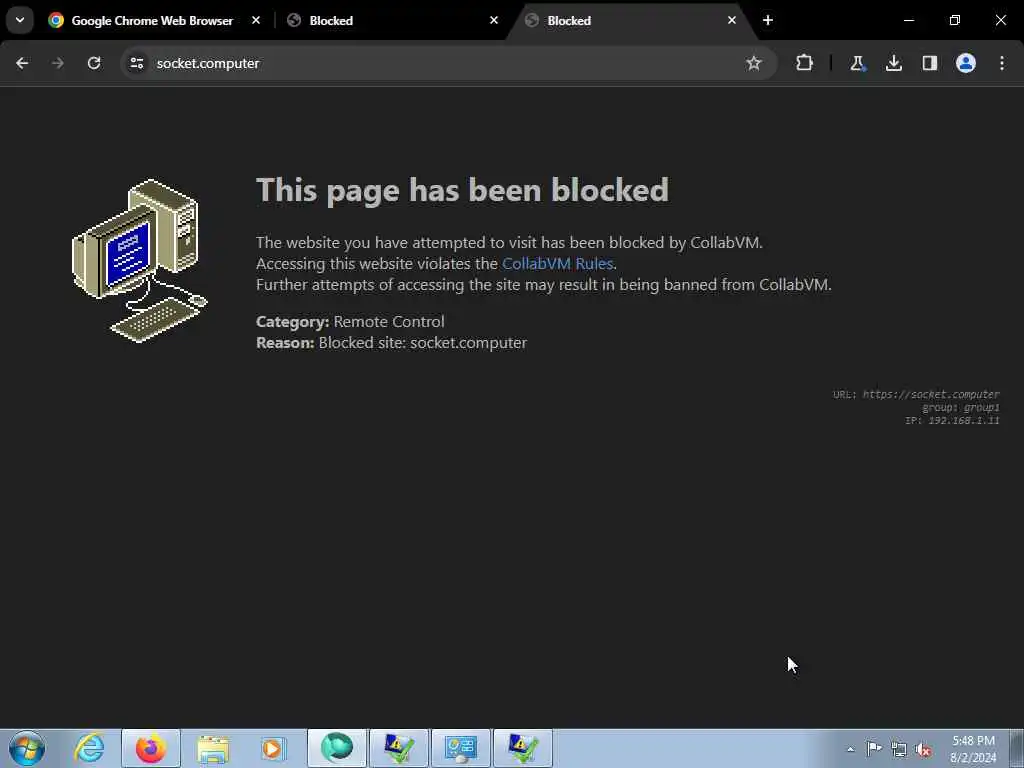Click 'Category: Remote Control' text

350,321
